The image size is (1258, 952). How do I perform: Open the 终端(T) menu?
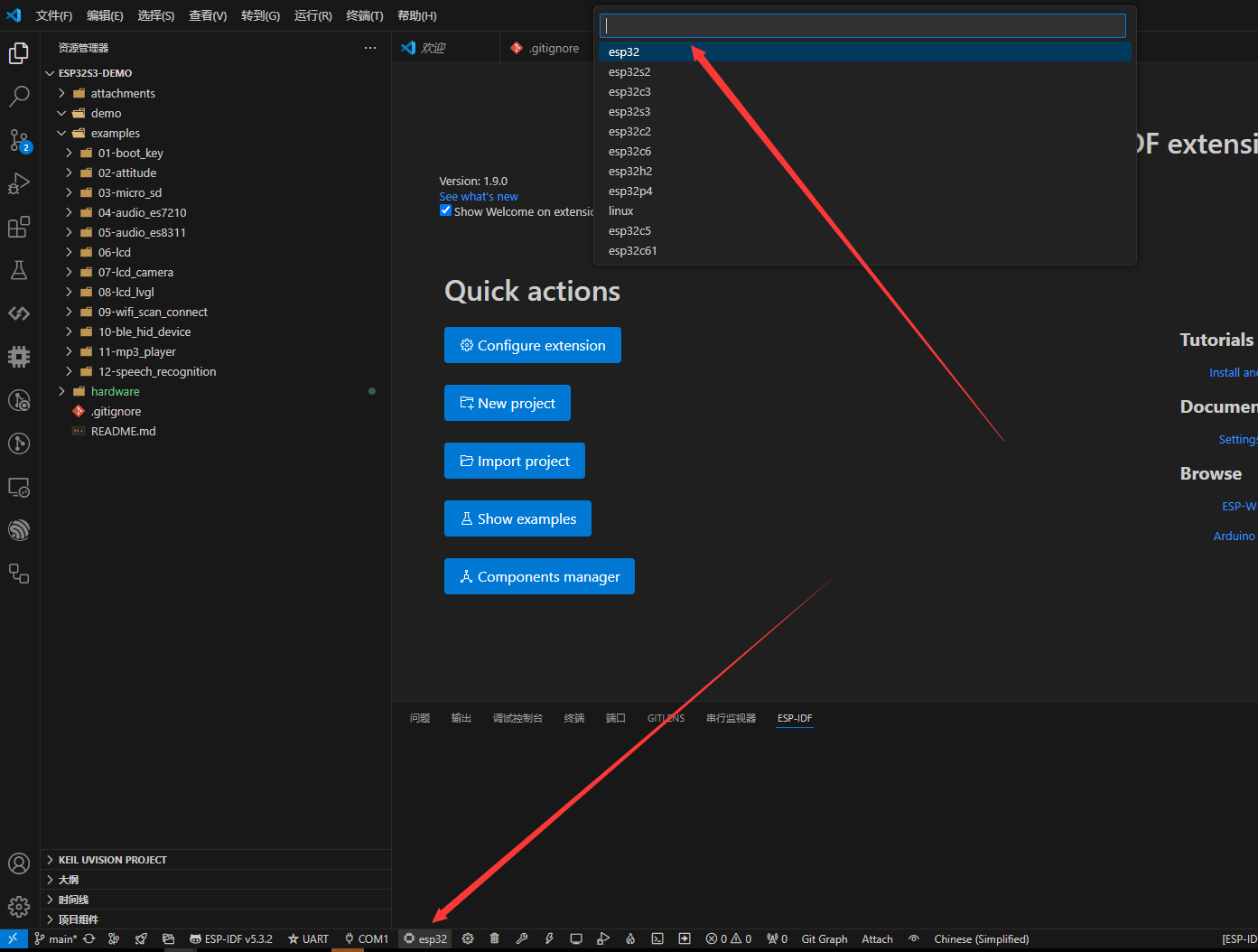tap(364, 15)
